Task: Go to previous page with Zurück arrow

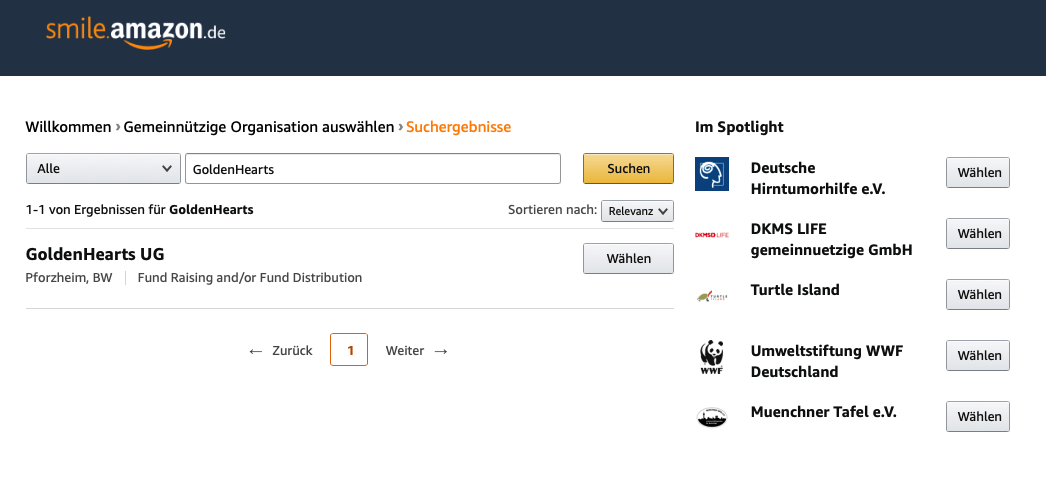Action: pos(280,351)
